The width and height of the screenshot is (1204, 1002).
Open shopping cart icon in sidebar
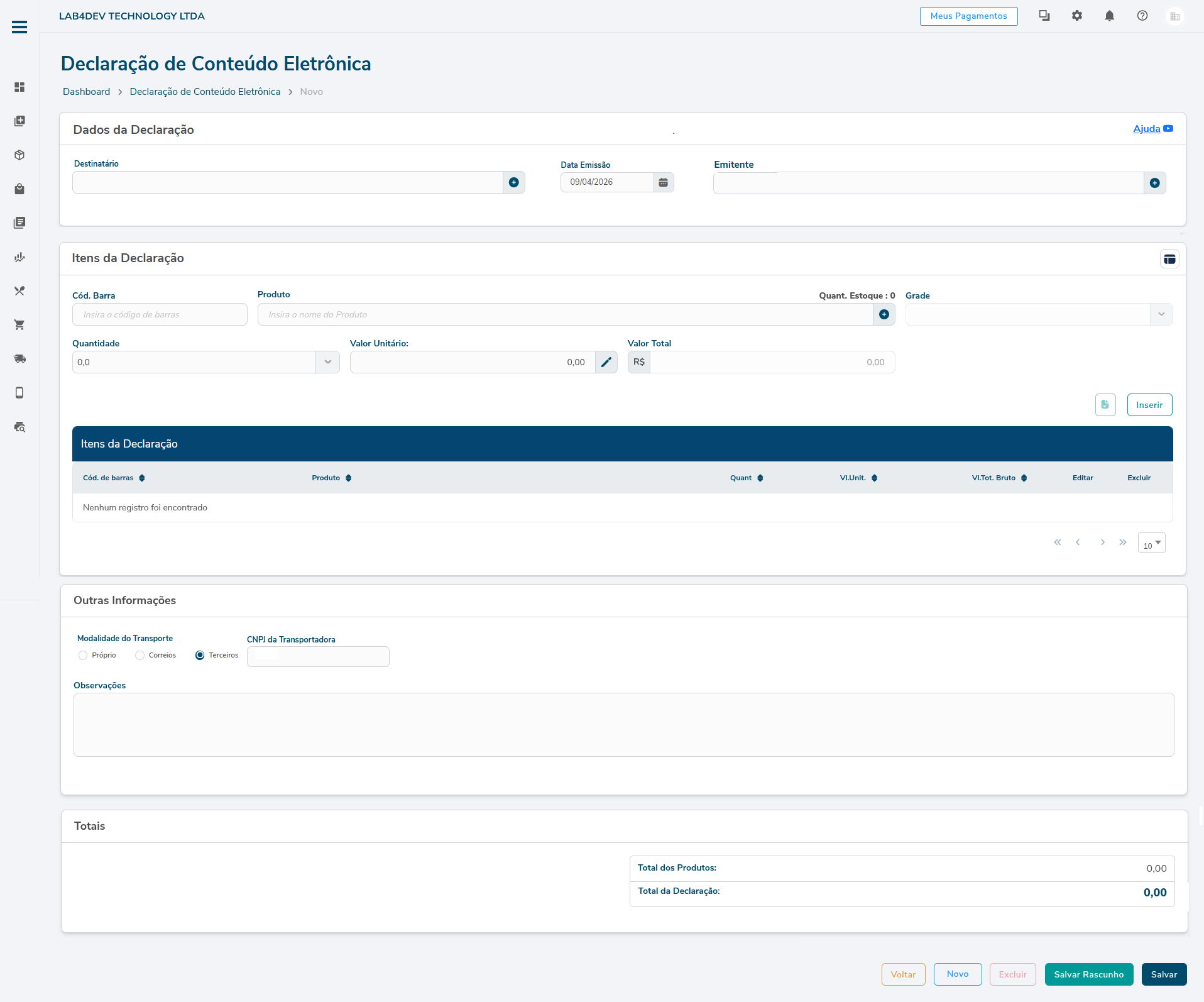19,325
